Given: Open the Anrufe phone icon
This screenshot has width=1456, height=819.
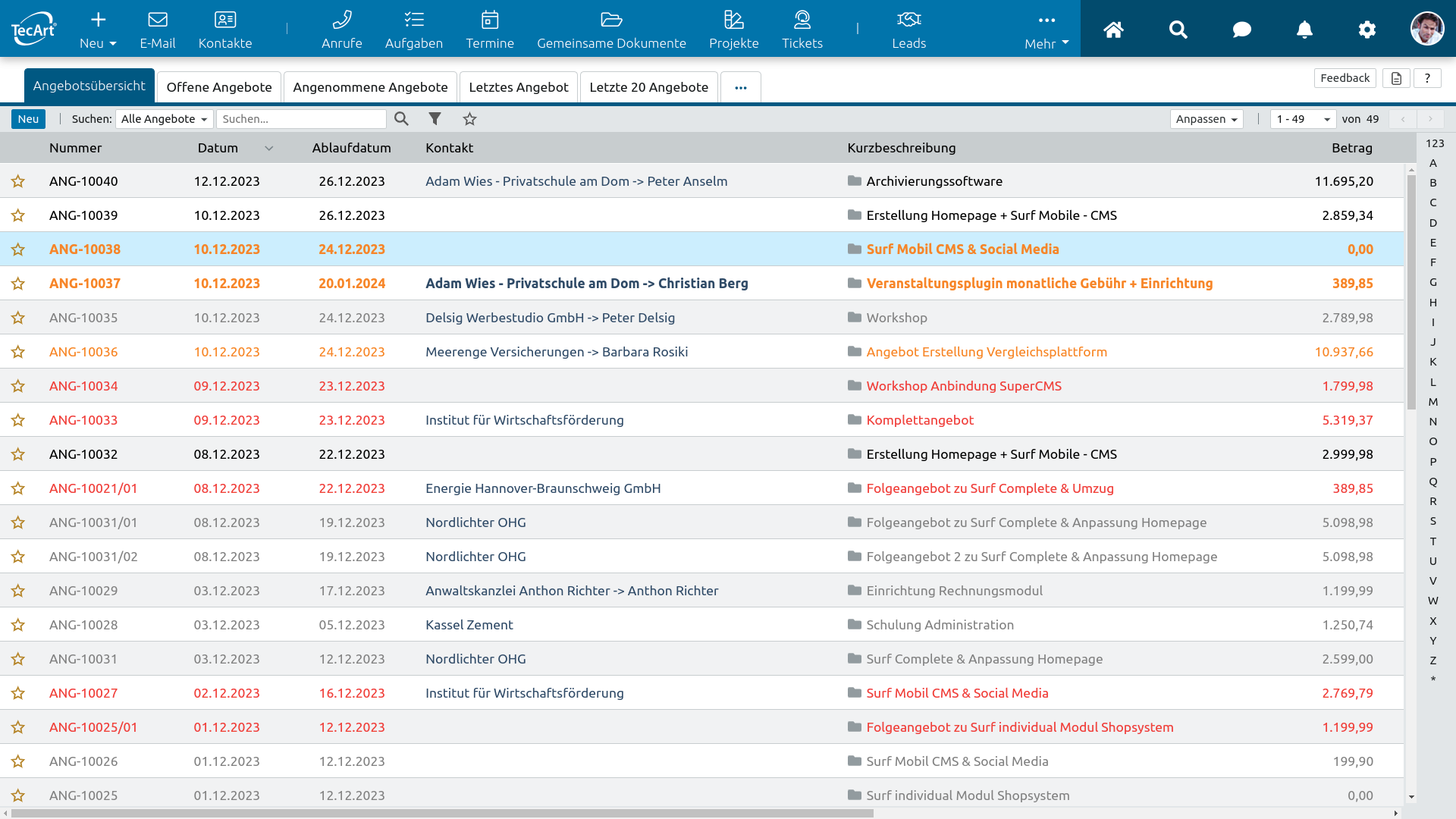Looking at the screenshot, I should 341,20.
